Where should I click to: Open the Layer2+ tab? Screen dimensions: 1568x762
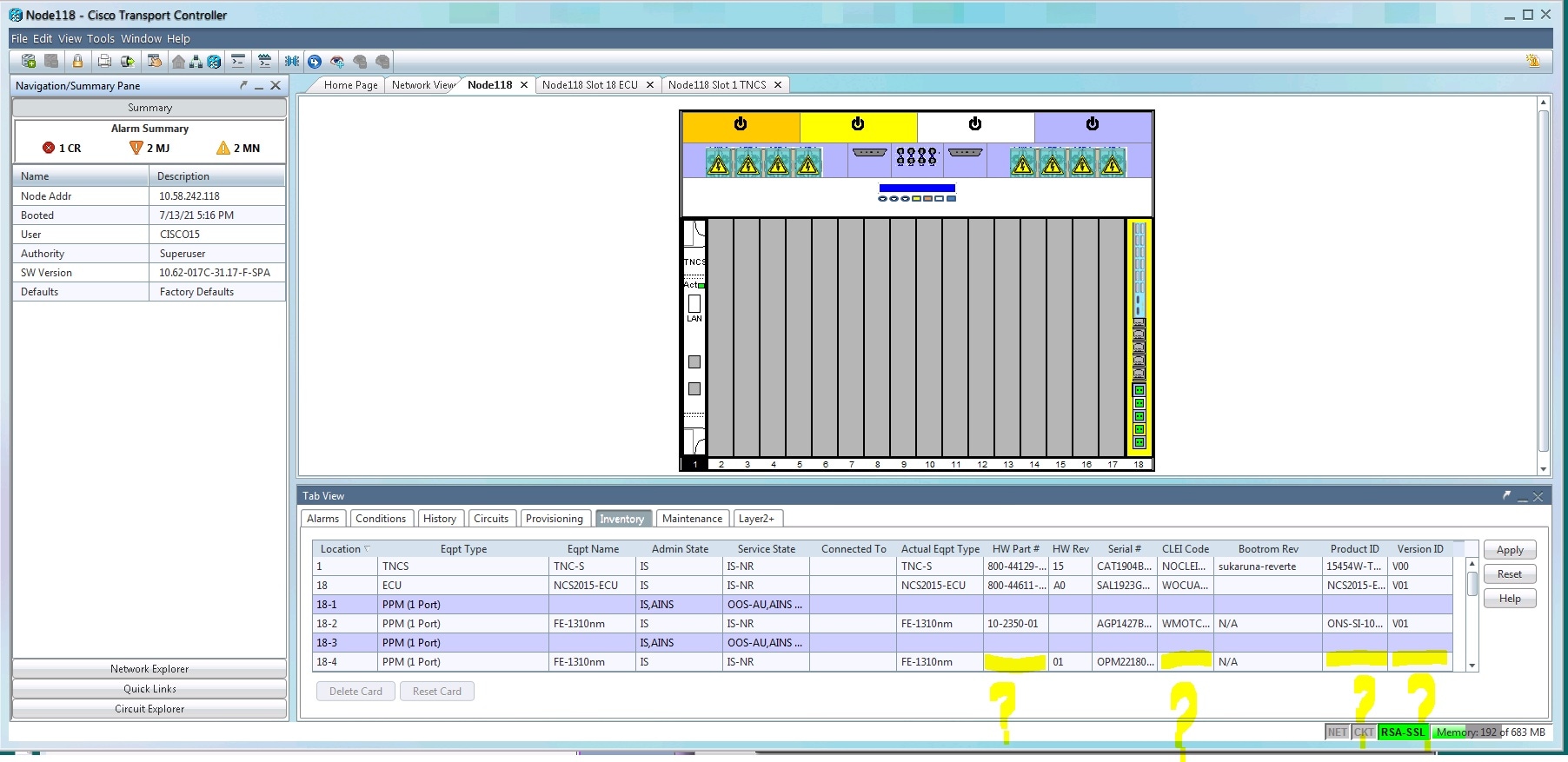[x=757, y=519]
